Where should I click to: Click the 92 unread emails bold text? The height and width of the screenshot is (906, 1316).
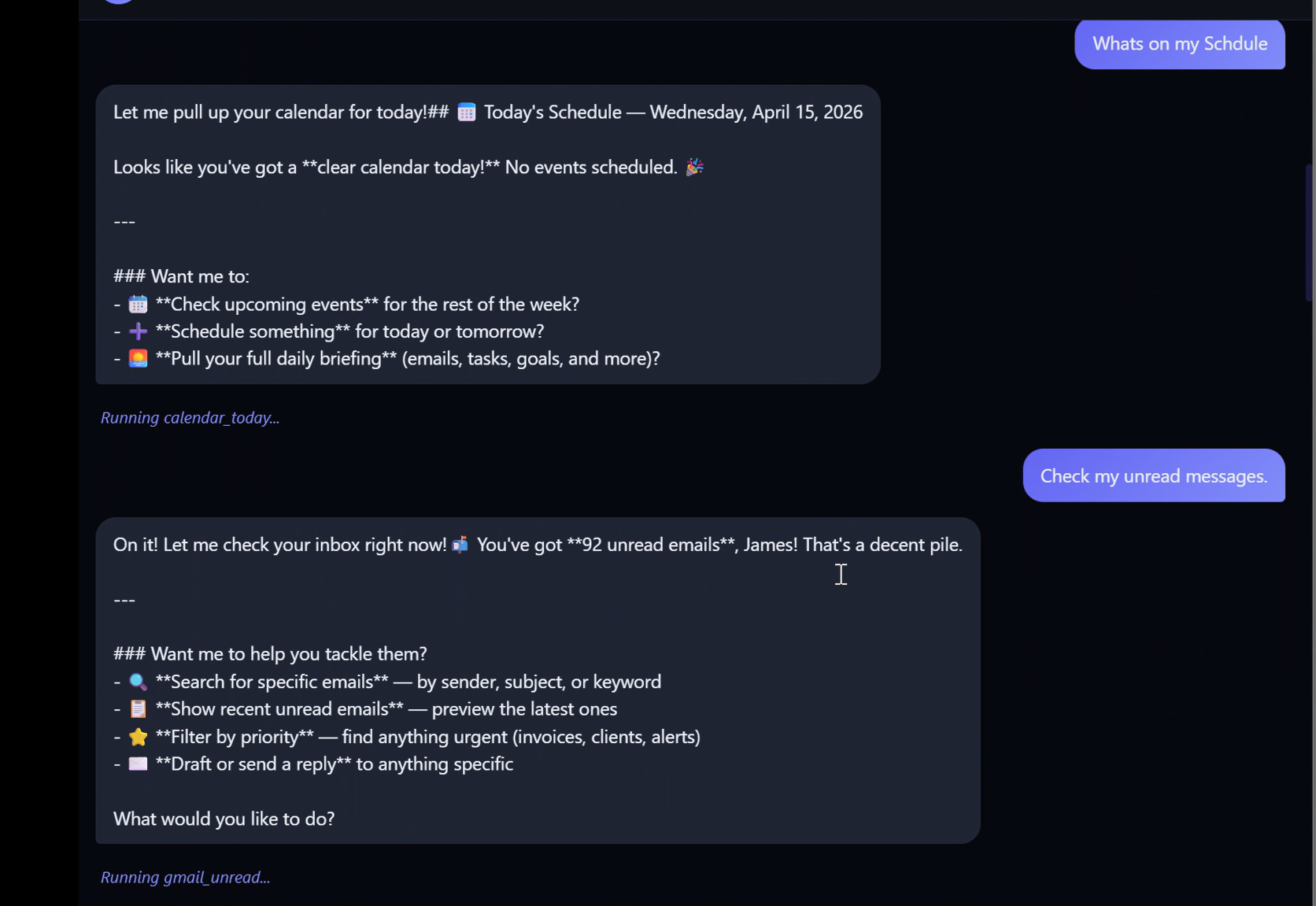coord(652,544)
